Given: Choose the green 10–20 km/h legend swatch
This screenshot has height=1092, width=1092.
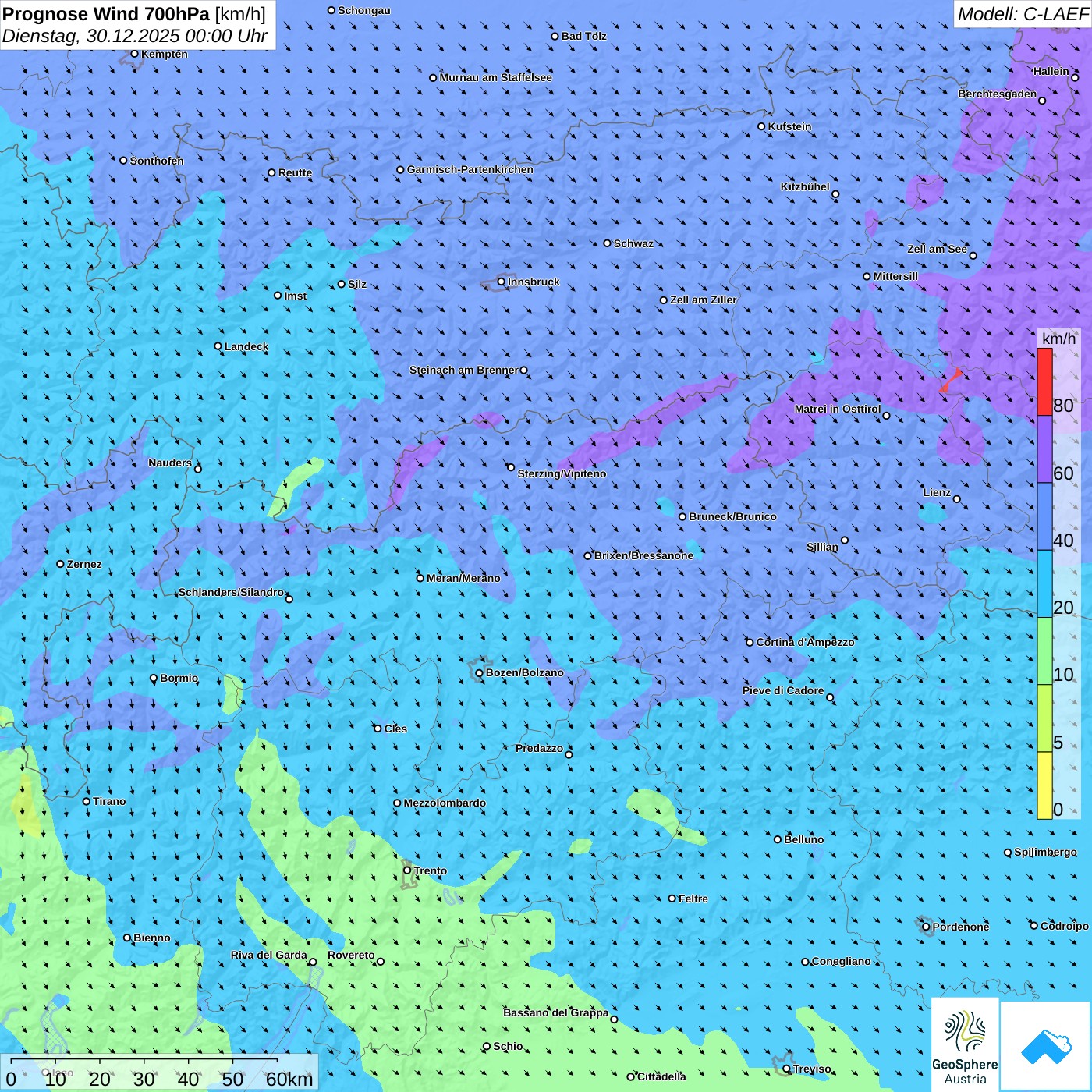Looking at the screenshot, I should point(1044,651).
